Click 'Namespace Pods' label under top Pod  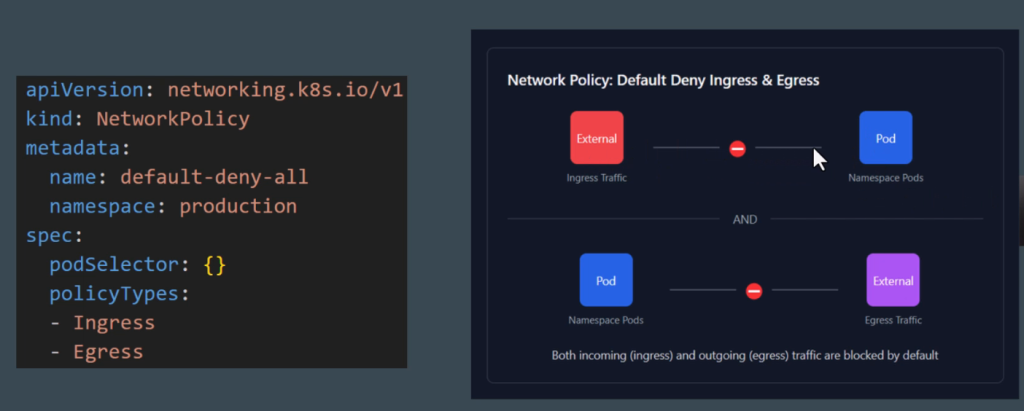pos(885,178)
